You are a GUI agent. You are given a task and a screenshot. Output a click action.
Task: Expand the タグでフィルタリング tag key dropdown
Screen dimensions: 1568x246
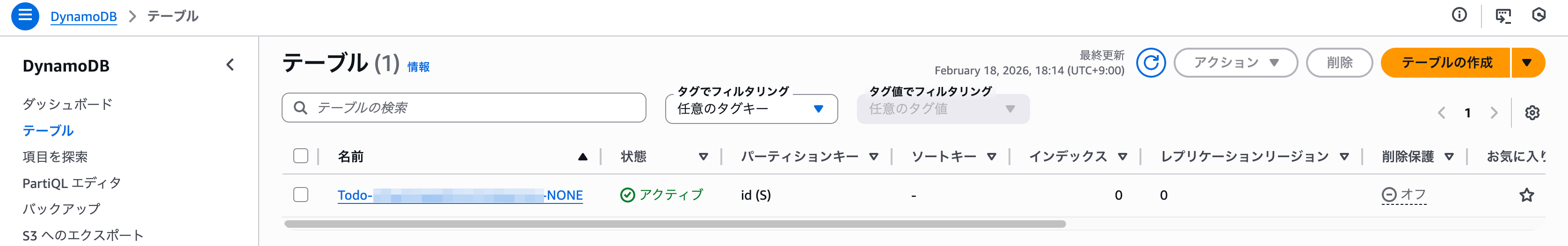pos(751,109)
